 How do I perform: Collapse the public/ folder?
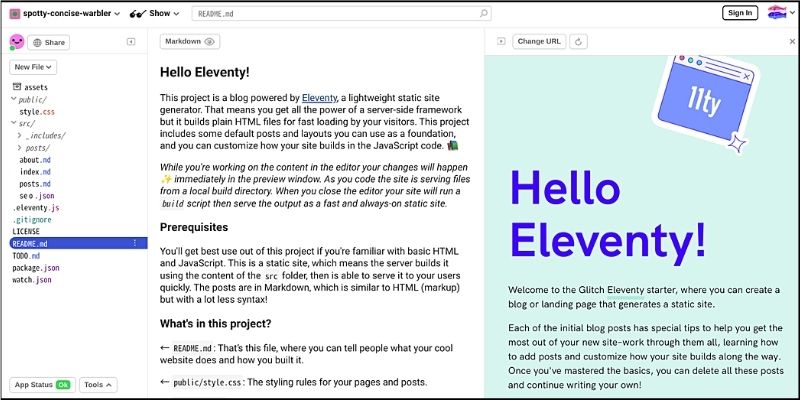point(29,99)
